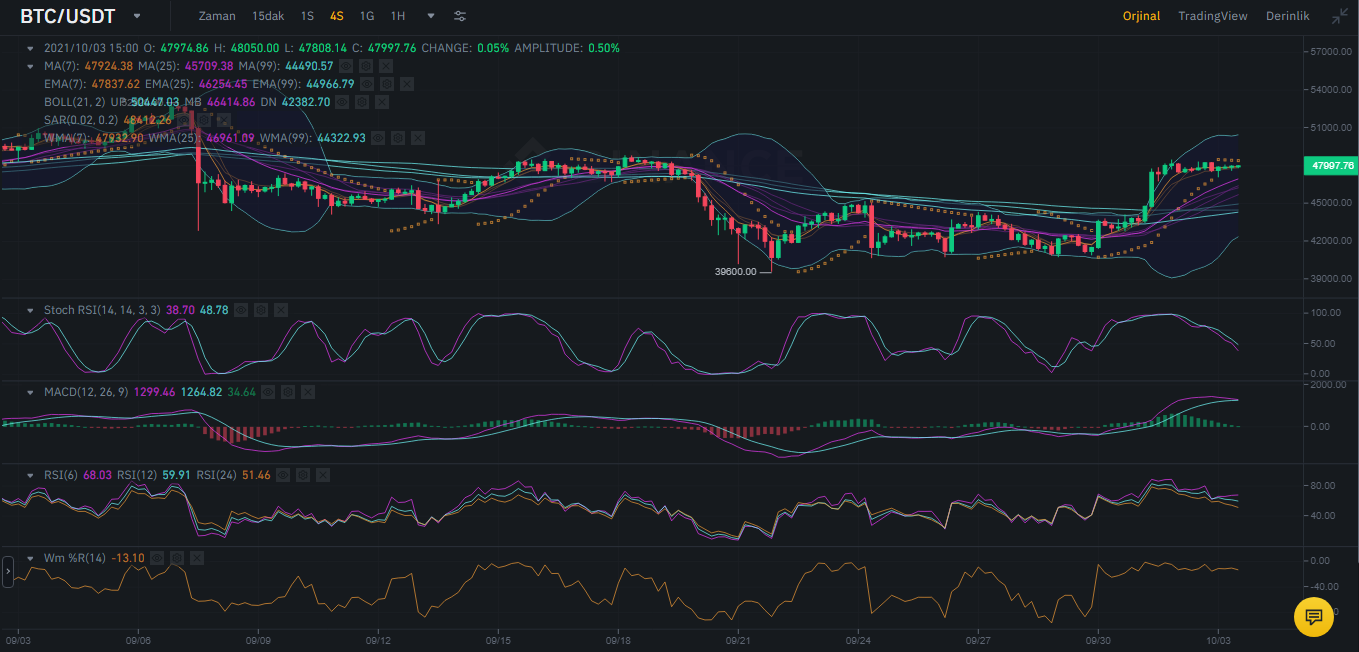1359x652 pixels.
Task: Exit fullscreen chart with collapse icon
Action: 1339,16
